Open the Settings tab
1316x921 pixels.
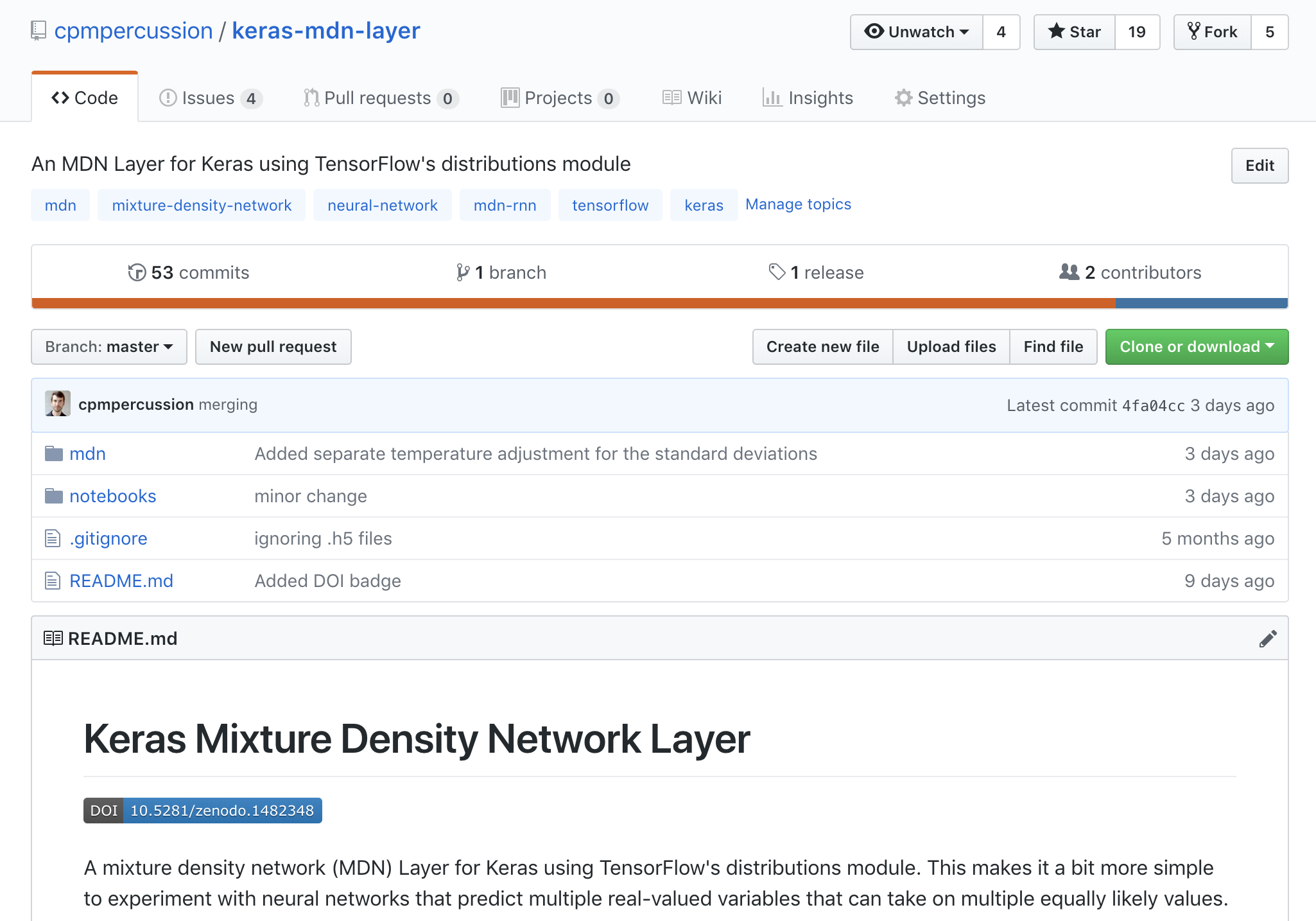[x=940, y=98]
